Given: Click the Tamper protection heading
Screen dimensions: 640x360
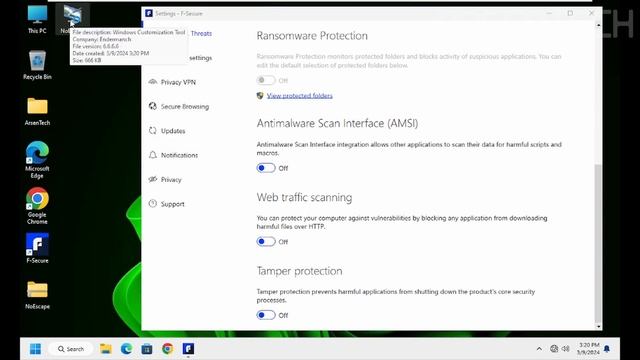Looking at the screenshot, I should (x=300, y=271).
